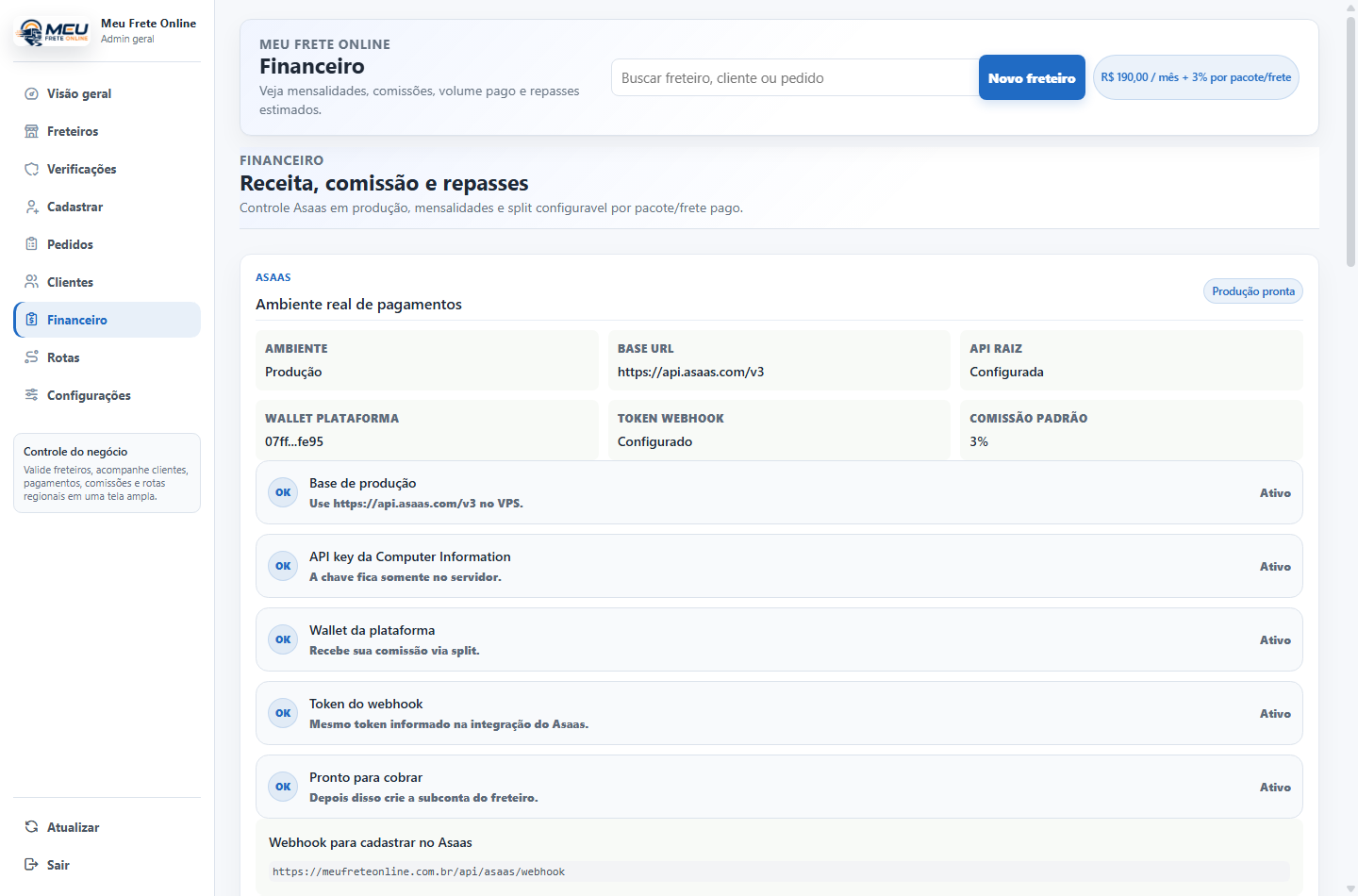Click the Rotas route icon
Screen dimensions: 1358x896
(31, 357)
